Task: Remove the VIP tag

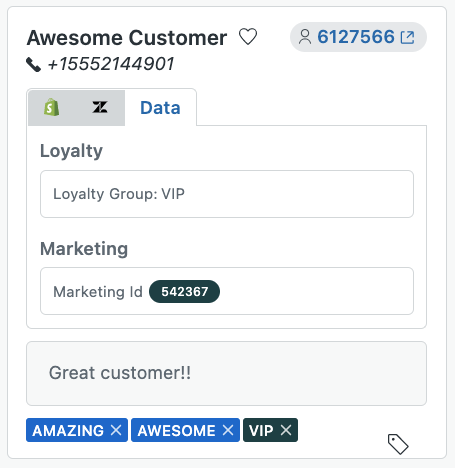Action: click(x=286, y=430)
